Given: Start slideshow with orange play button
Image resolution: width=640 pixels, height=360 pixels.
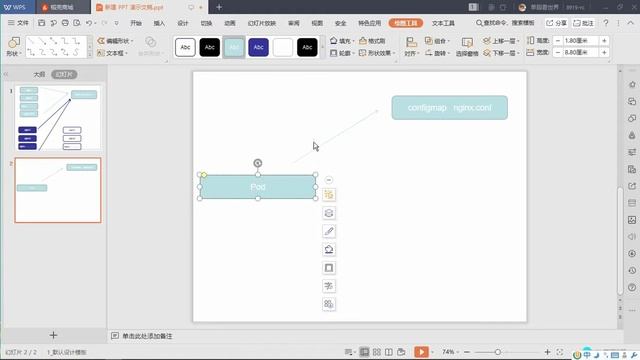Looking at the screenshot, I should pos(421,352).
